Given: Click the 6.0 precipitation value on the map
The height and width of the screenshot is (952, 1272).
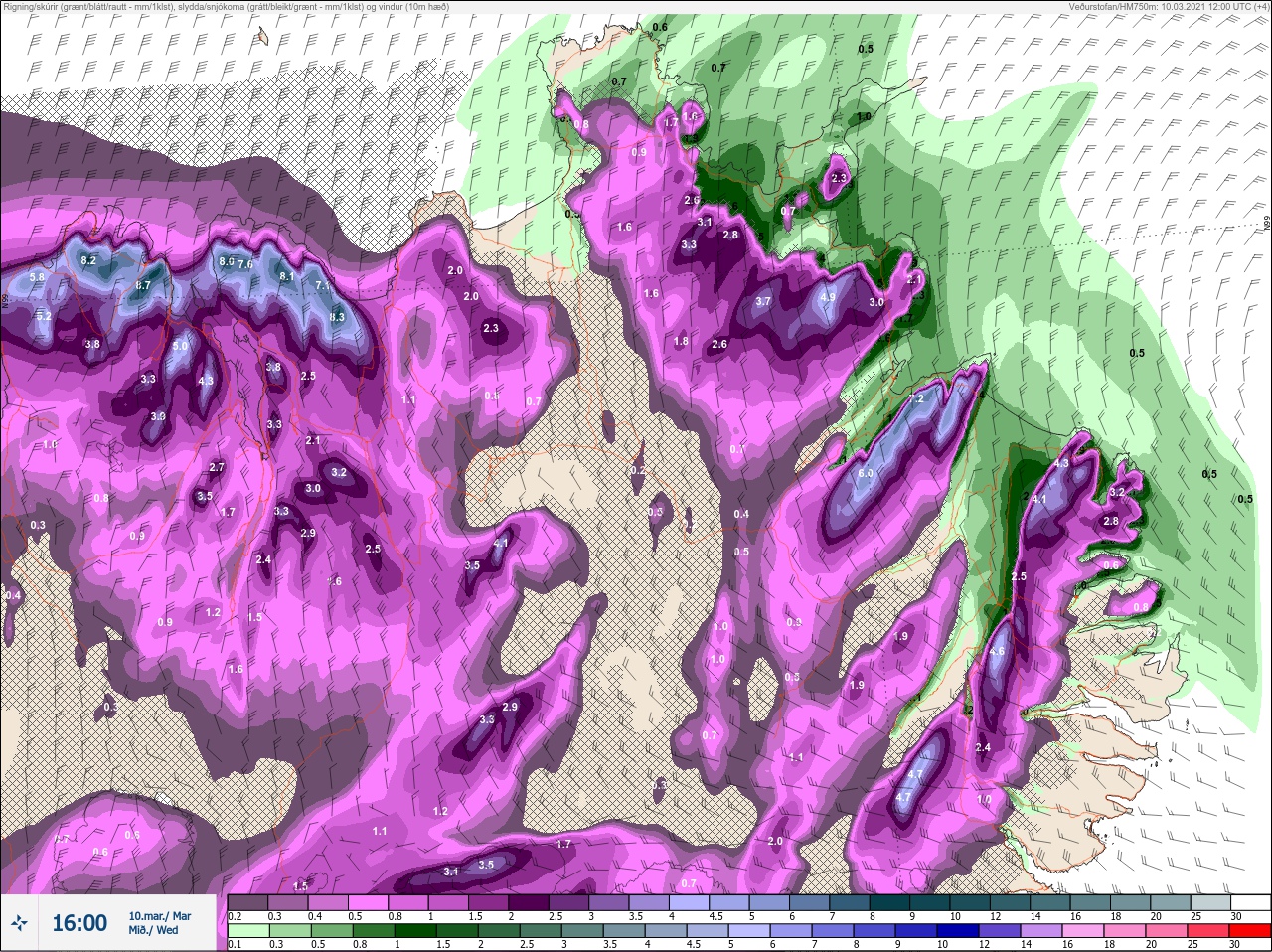Looking at the screenshot, I should pyautogui.click(x=866, y=473).
